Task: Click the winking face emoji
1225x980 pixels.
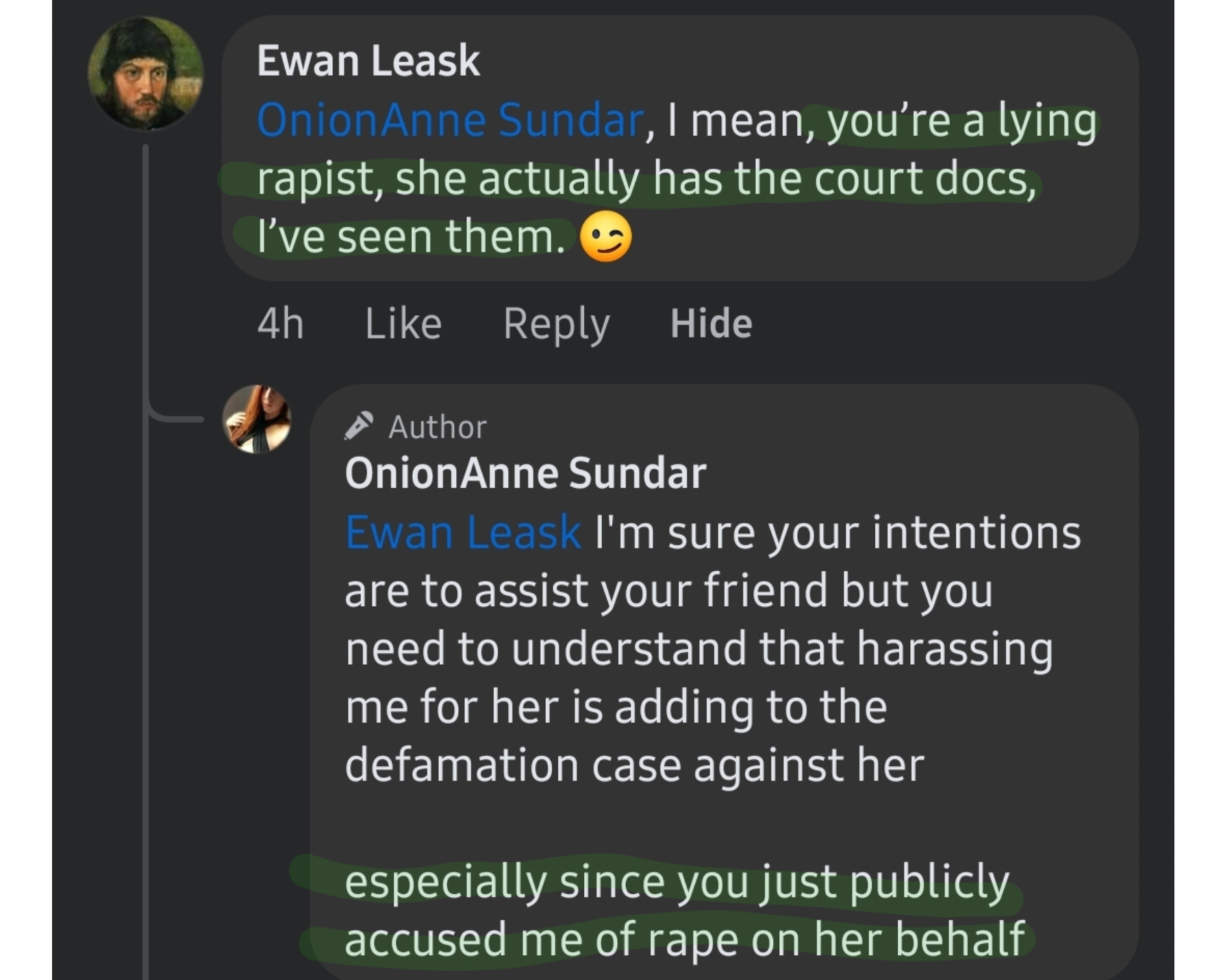Action: coord(606,236)
